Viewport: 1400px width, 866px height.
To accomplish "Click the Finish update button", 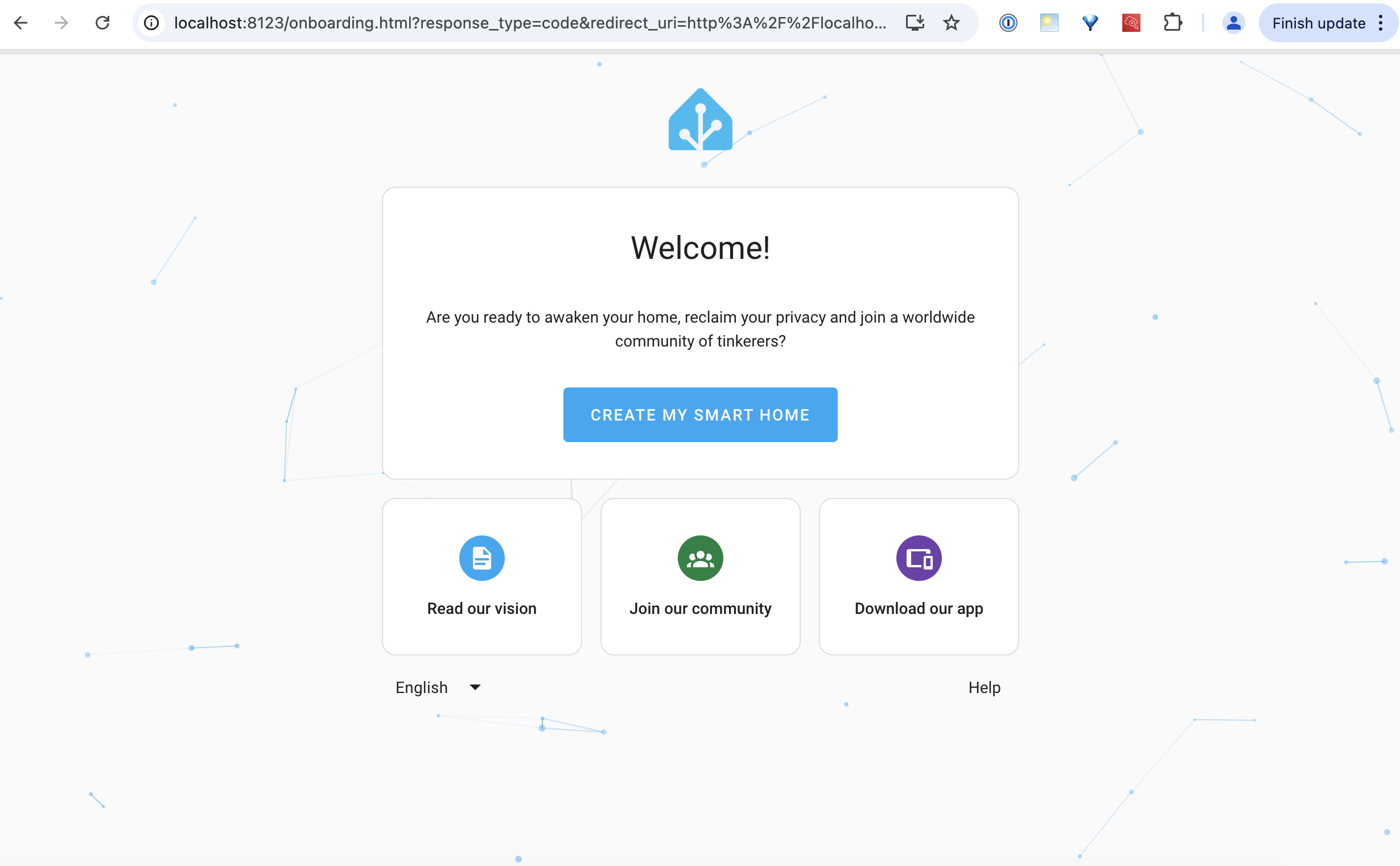I will (x=1318, y=22).
